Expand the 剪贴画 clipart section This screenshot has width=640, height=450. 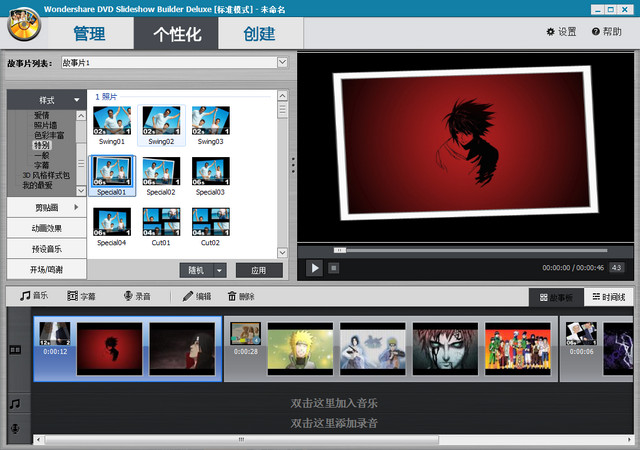click(45, 207)
